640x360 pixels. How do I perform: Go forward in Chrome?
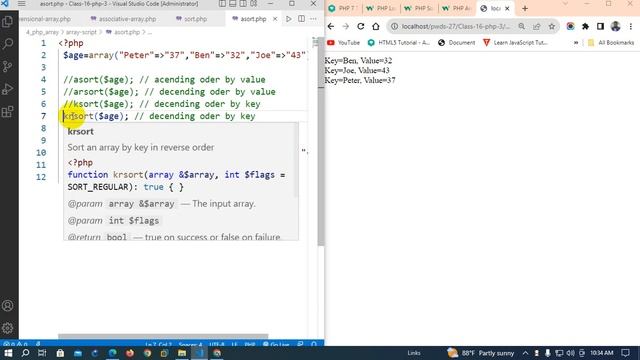pyautogui.click(x=346, y=26)
